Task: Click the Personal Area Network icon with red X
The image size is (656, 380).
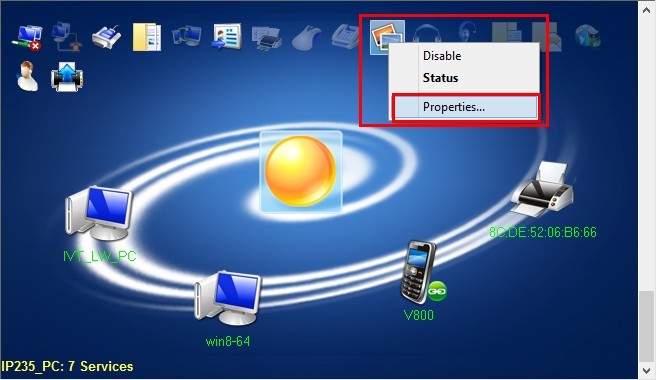Action: [27, 37]
